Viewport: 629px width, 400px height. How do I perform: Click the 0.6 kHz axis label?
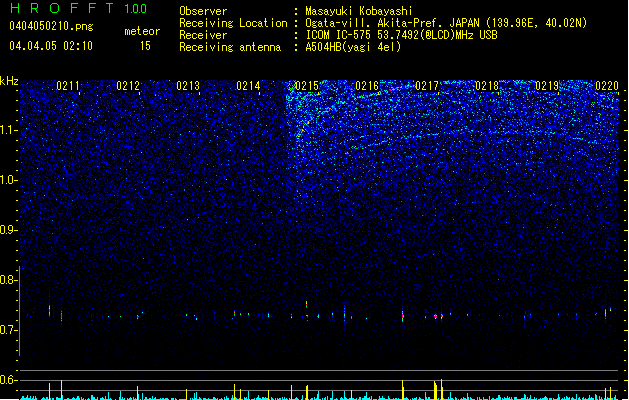click(9, 380)
